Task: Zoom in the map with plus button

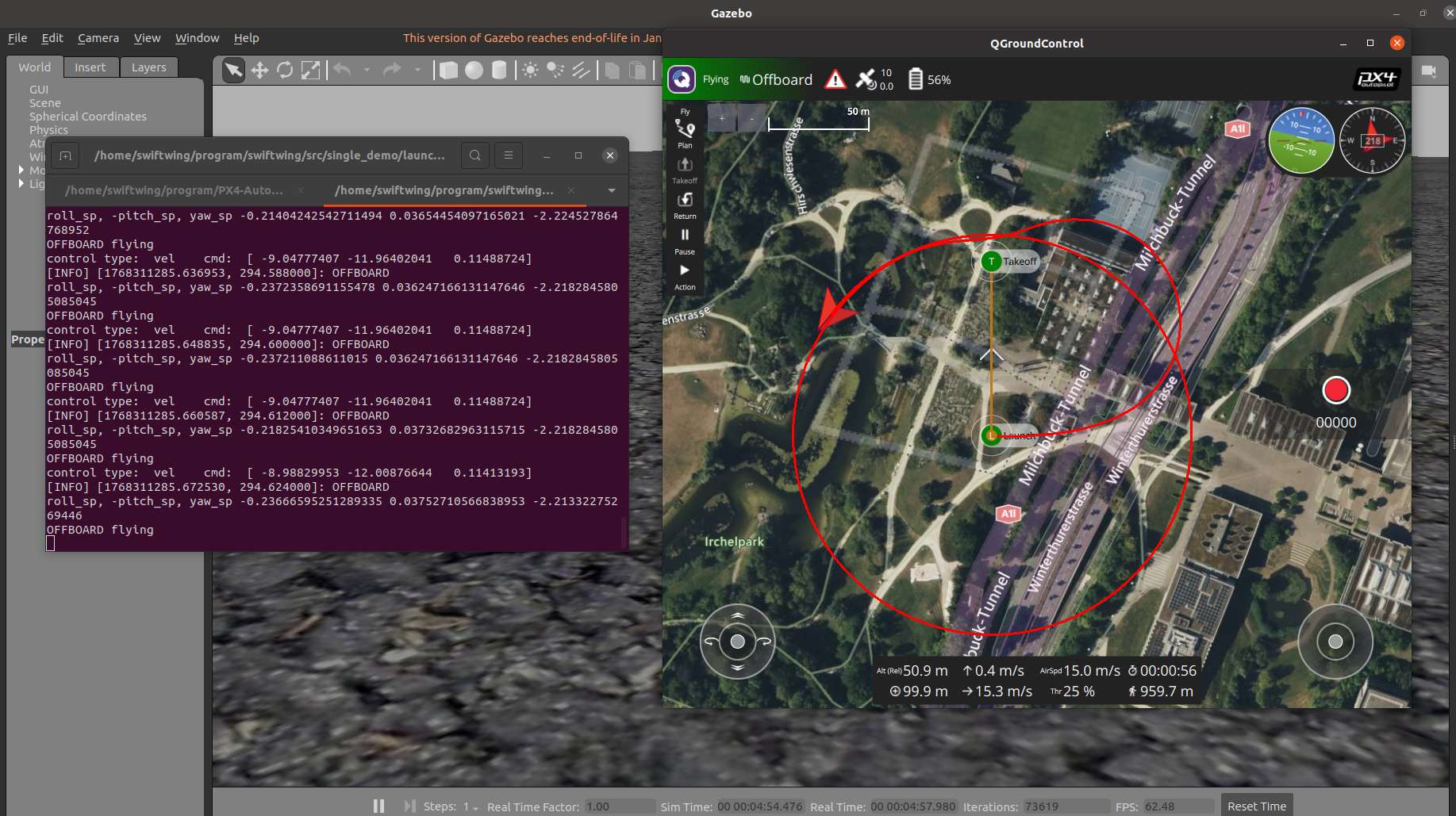Action: (721, 119)
